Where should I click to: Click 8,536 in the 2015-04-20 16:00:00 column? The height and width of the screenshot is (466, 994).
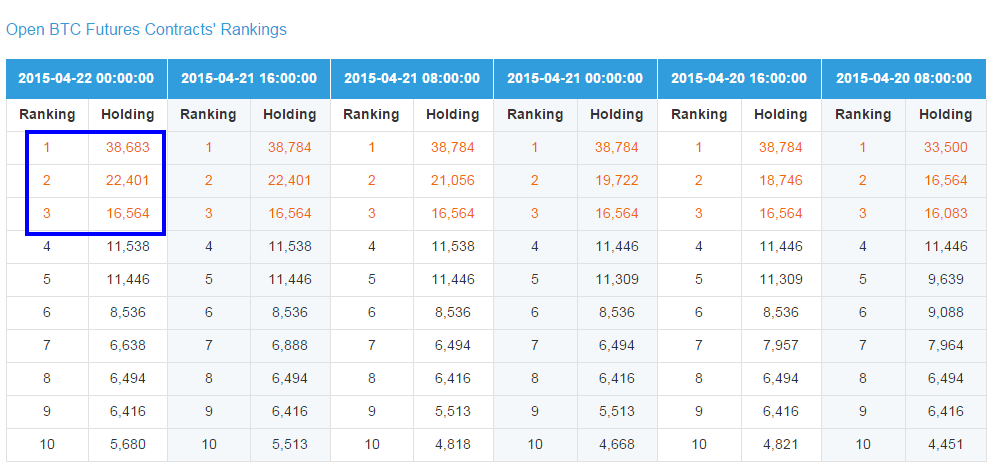(780, 313)
